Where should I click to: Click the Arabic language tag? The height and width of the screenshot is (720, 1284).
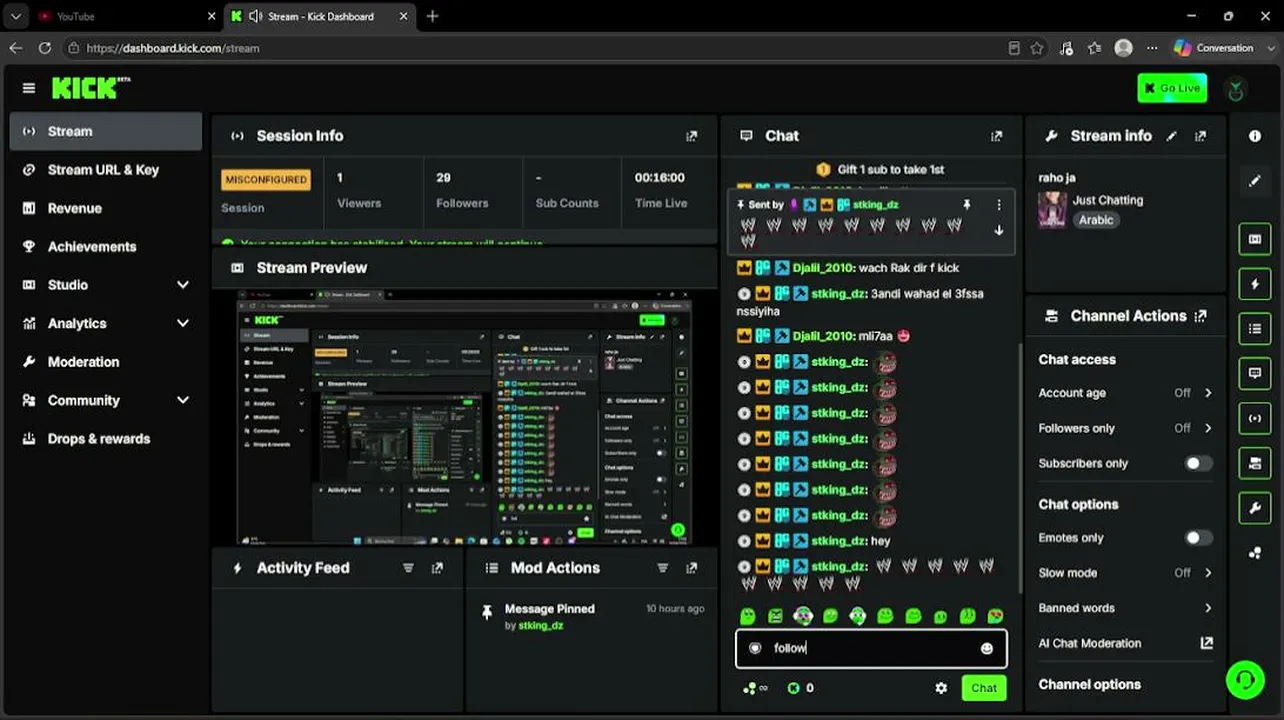pos(1096,220)
